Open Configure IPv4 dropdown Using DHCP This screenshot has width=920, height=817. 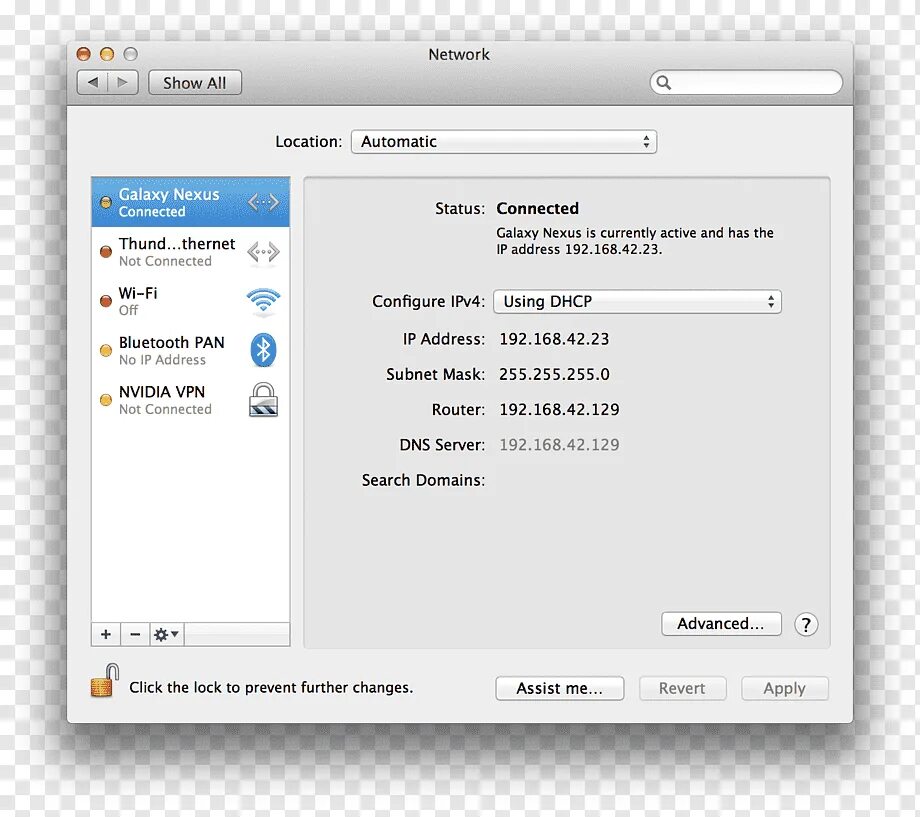637,302
